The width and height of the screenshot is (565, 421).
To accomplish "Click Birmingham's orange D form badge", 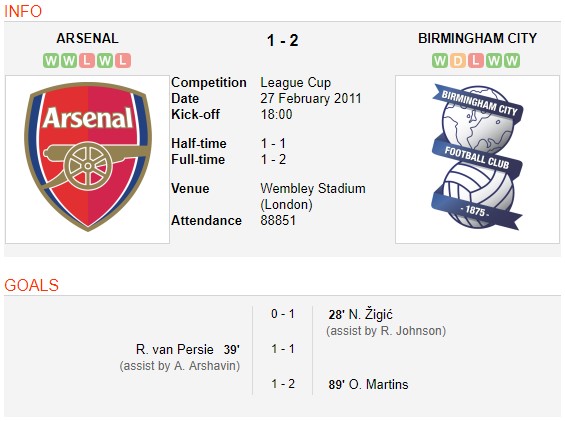I will (458, 61).
